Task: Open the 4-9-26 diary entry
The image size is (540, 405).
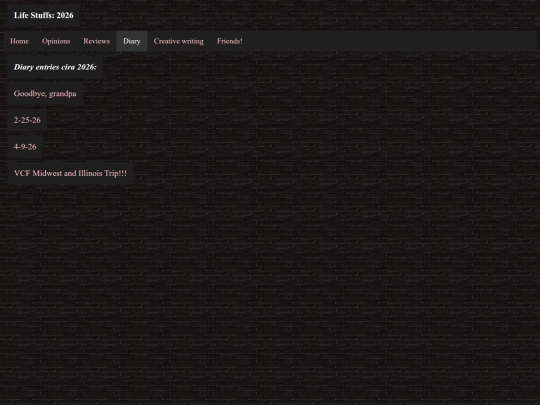Action: [x=25, y=147]
